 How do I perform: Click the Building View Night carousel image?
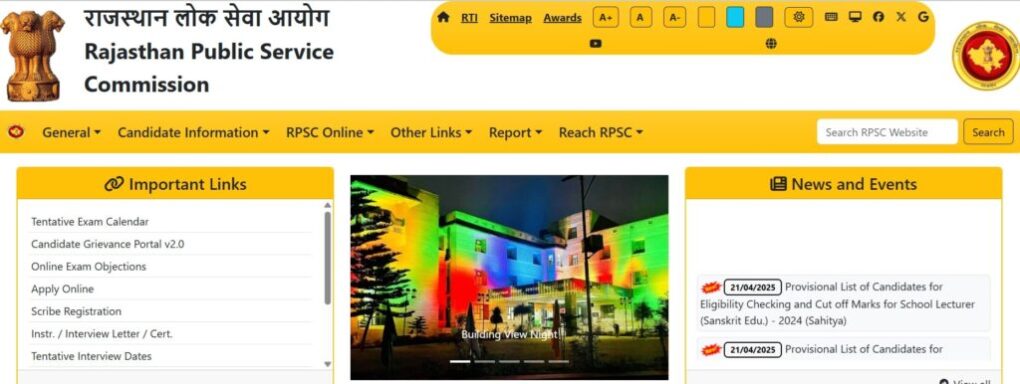(509, 277)
